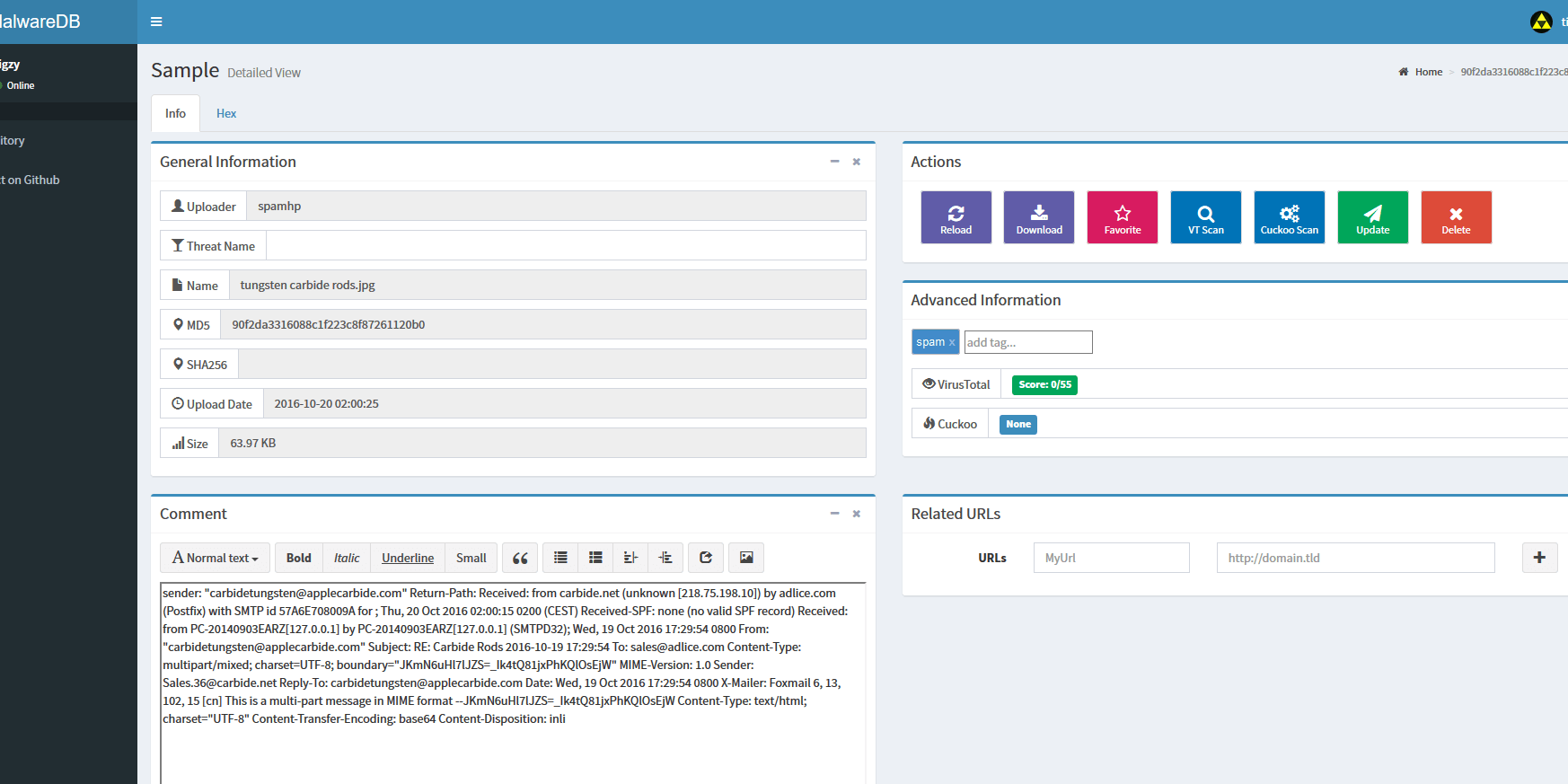Viewport: 1568px width, 784px height.
Task: Open the Normal text style dropdown
Action: (216, 558)
